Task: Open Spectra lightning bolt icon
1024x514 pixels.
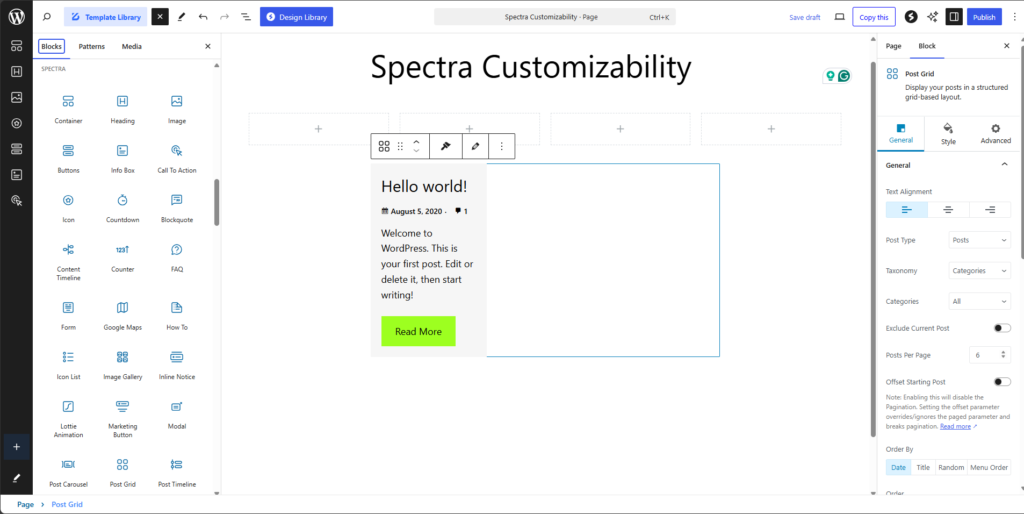Action: tap(911, 17)
